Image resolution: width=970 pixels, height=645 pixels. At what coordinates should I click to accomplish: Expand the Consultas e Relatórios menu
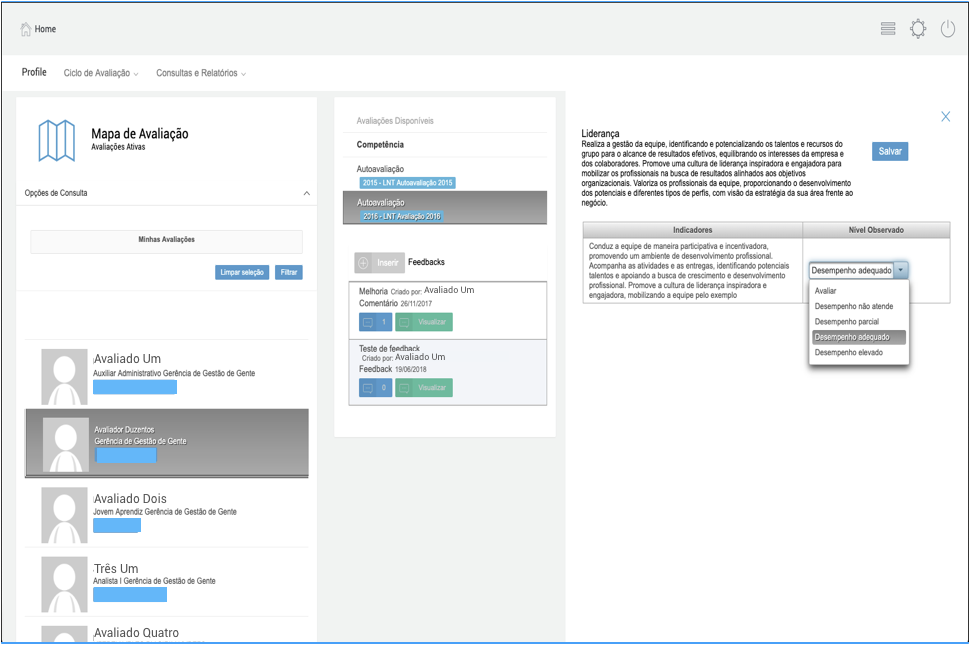click(x=201, y=73)
